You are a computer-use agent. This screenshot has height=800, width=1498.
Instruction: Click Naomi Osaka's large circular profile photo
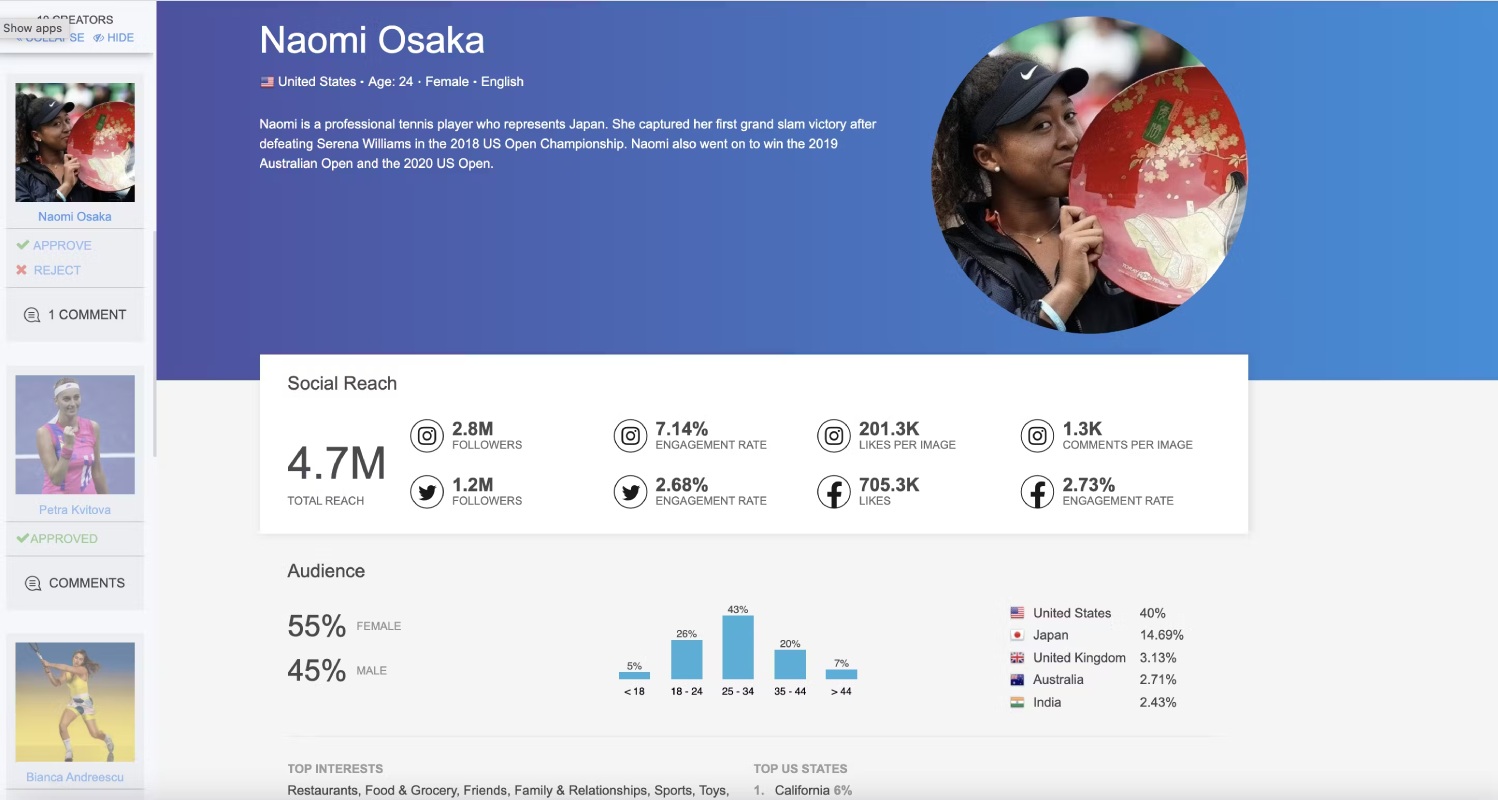(1090, 175)
